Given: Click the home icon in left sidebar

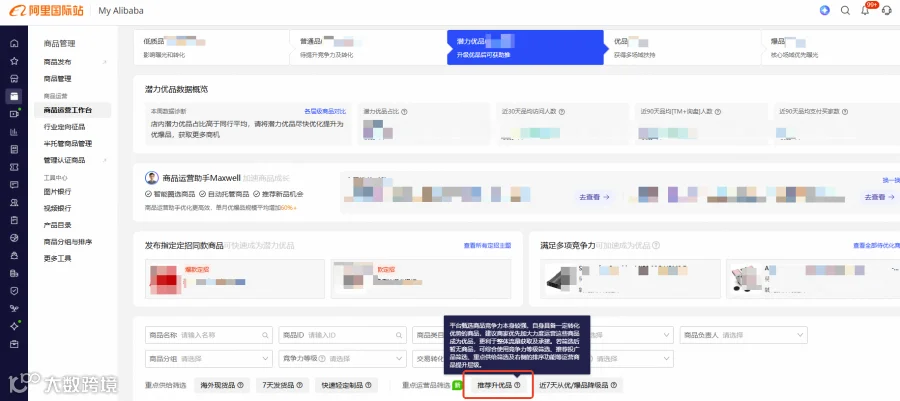Looking at the screenshot, I should [14, 43].
